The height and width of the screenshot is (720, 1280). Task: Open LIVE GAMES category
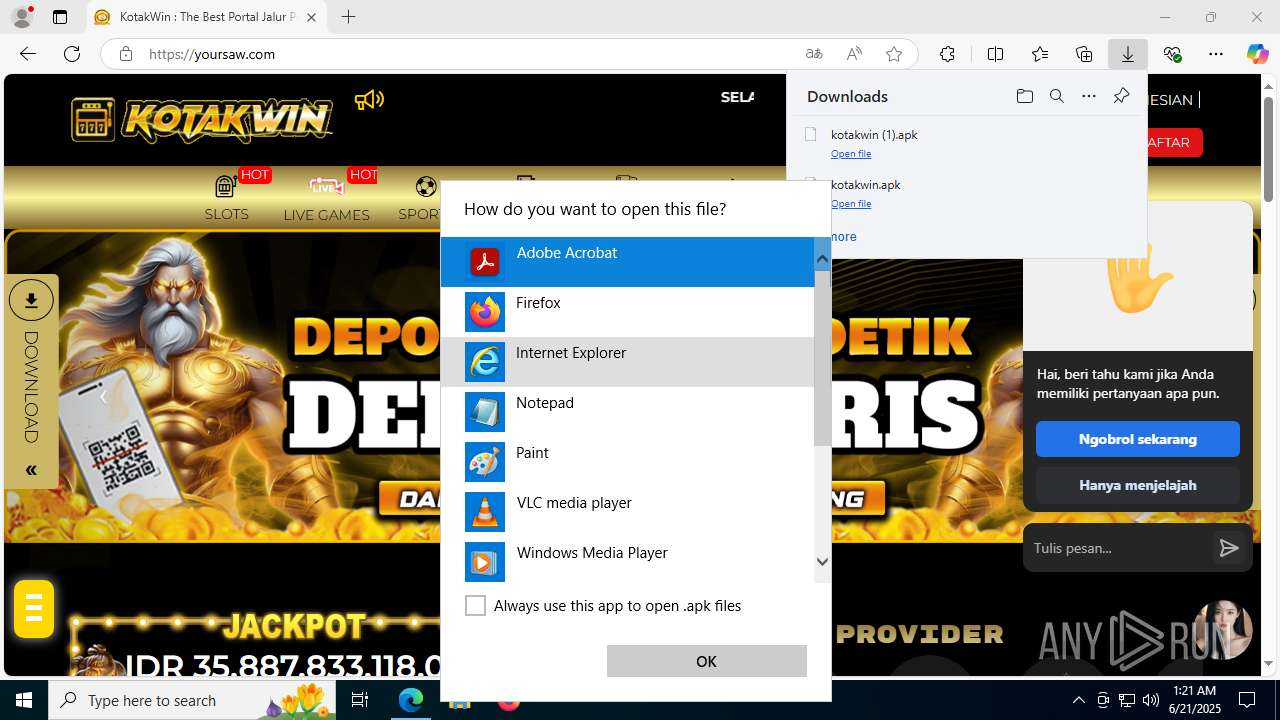click(x=326, y=198)
